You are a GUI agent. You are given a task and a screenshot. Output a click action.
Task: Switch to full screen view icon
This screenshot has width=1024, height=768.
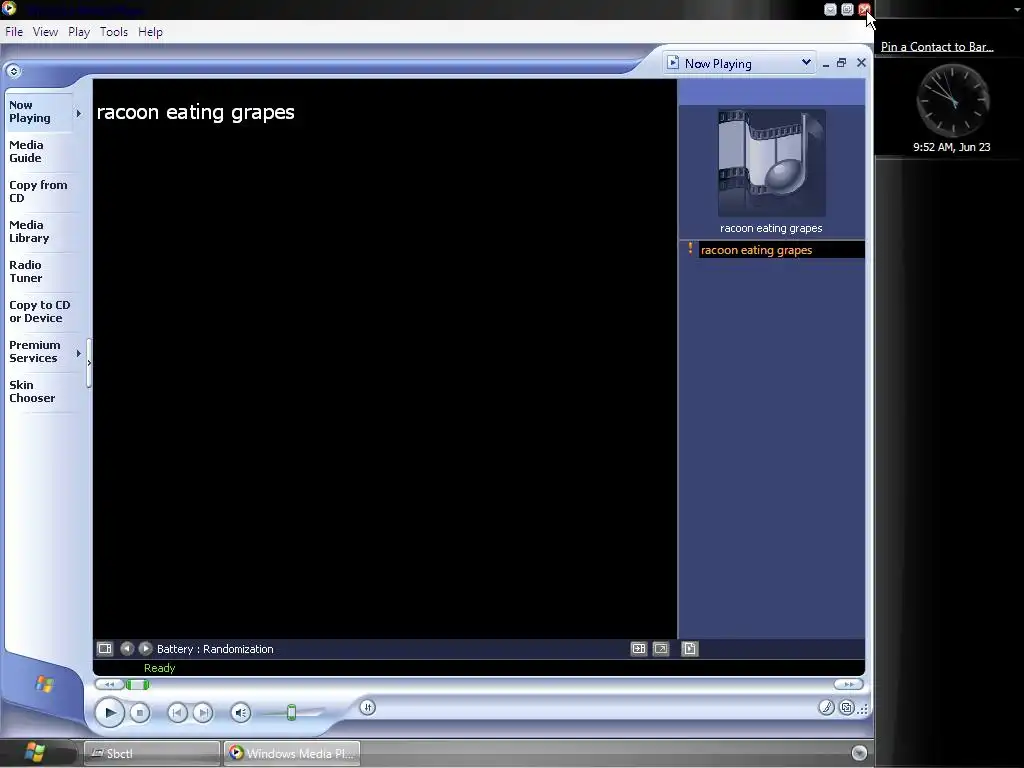pos(661,648)
